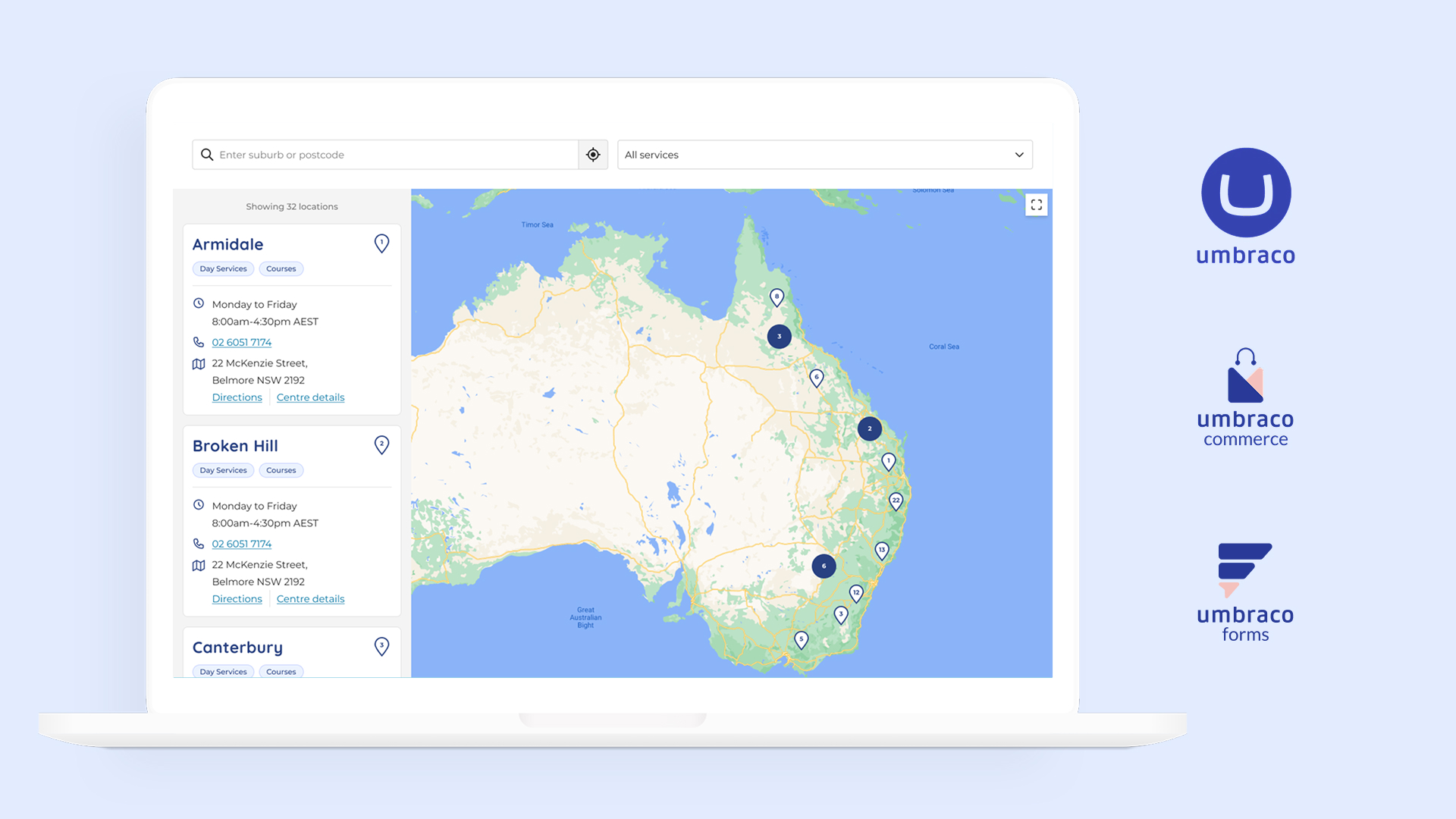Click phone icon in Armidale card
Screen dimensions: 1456x819
pos(199,342)
